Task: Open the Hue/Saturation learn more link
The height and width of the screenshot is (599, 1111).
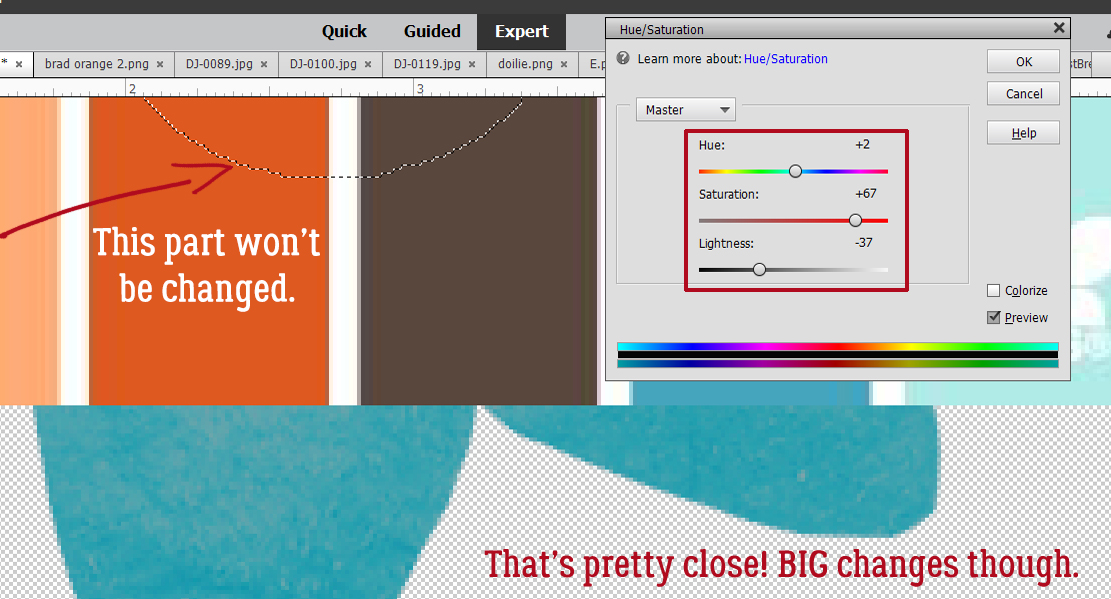Action: coord(785,59)
